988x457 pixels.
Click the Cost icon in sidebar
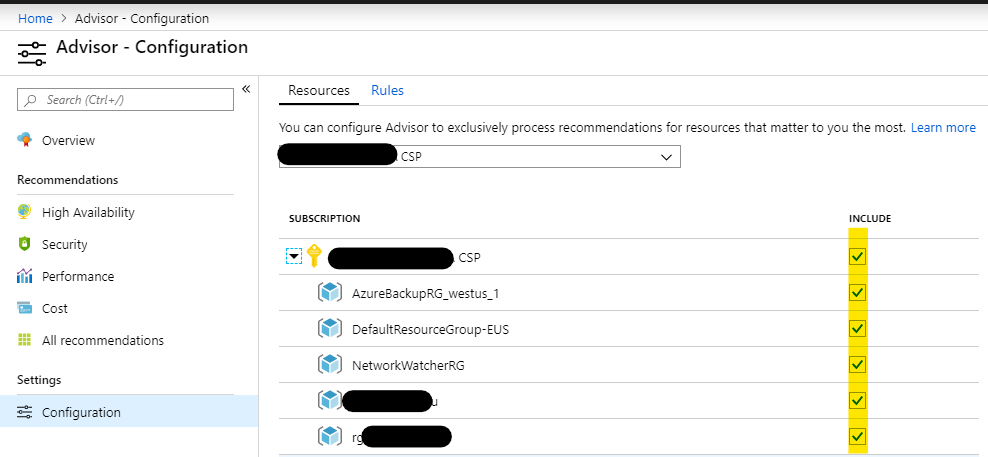(x=25, y=308)
